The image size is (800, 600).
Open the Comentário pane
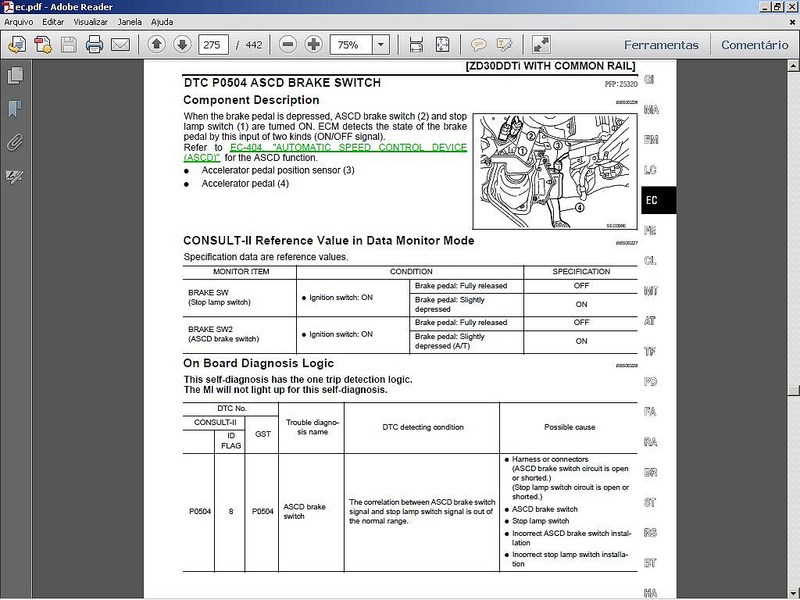click(754, 44)
